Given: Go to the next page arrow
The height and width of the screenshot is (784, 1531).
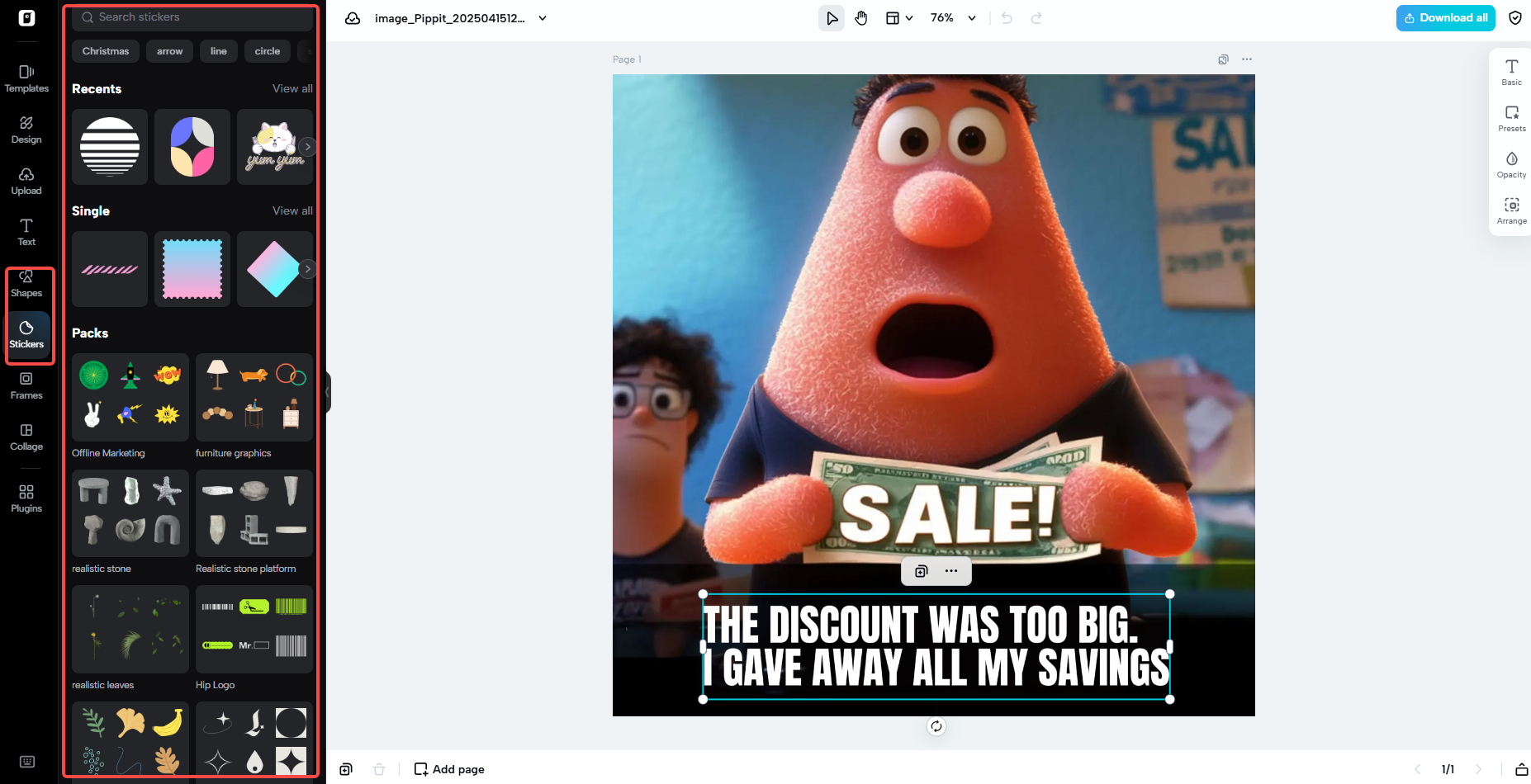Looking at the screenshot, I should pos(1479,769).
